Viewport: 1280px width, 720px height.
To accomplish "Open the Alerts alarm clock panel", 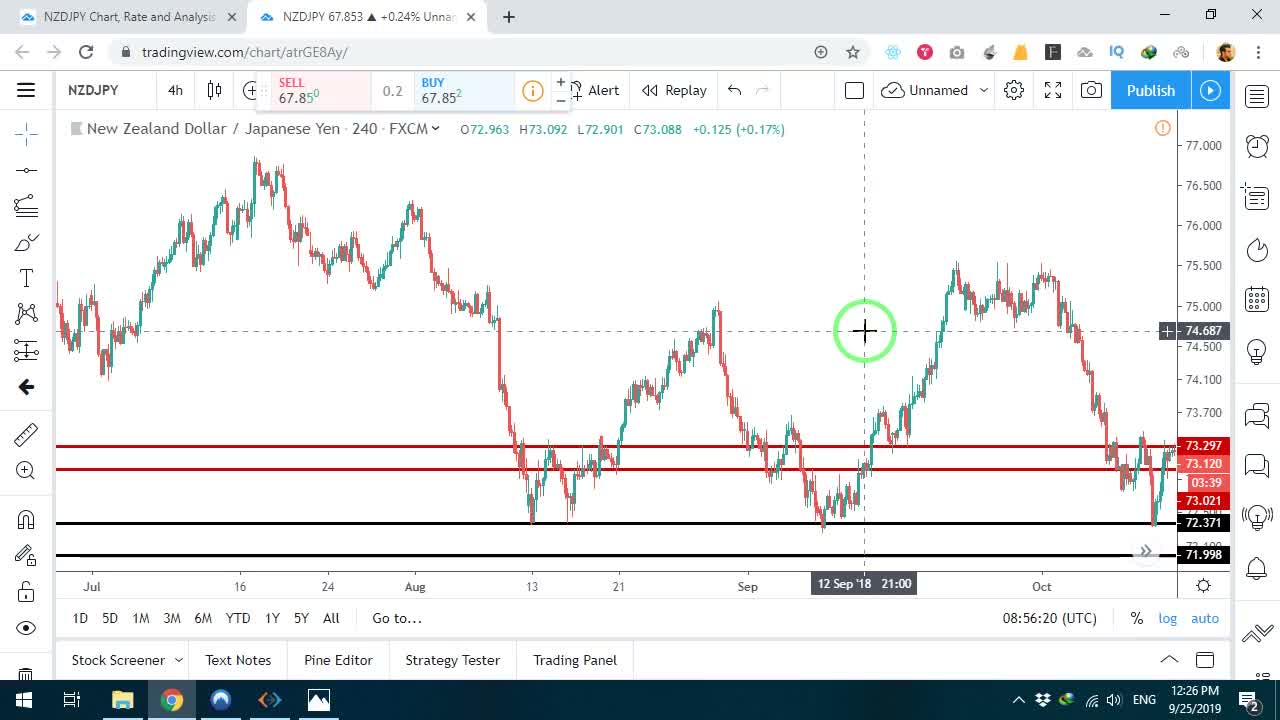I will pyautogui.click(x=1257, y=146).
